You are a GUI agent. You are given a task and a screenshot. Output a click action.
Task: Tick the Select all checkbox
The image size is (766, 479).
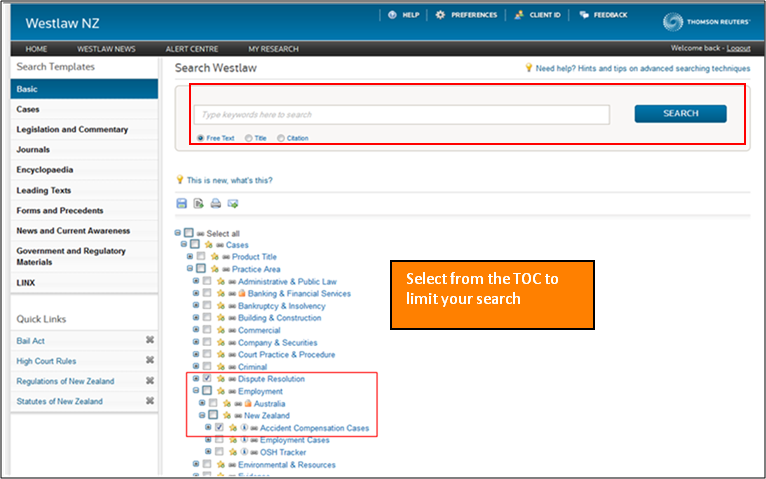(189, 233)
